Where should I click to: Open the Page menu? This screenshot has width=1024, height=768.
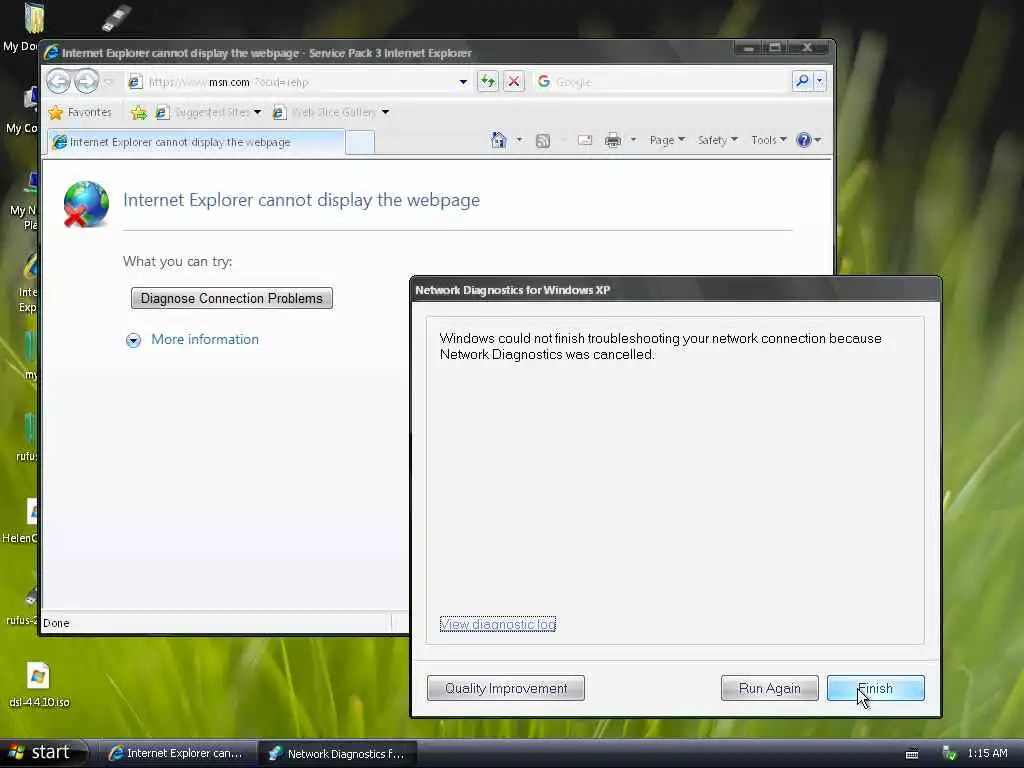click(x=667, y=140)
